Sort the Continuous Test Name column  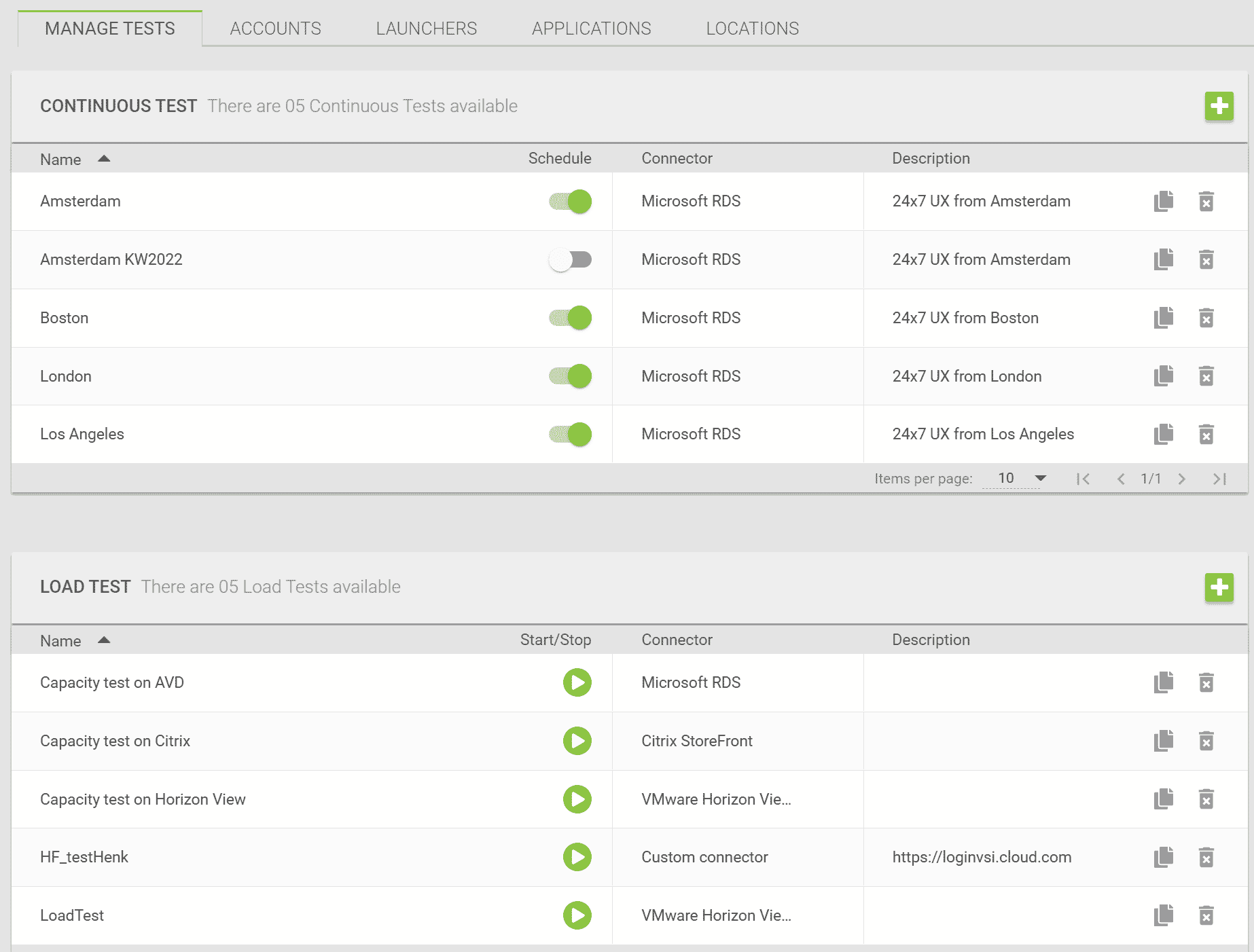click(75, 159)
